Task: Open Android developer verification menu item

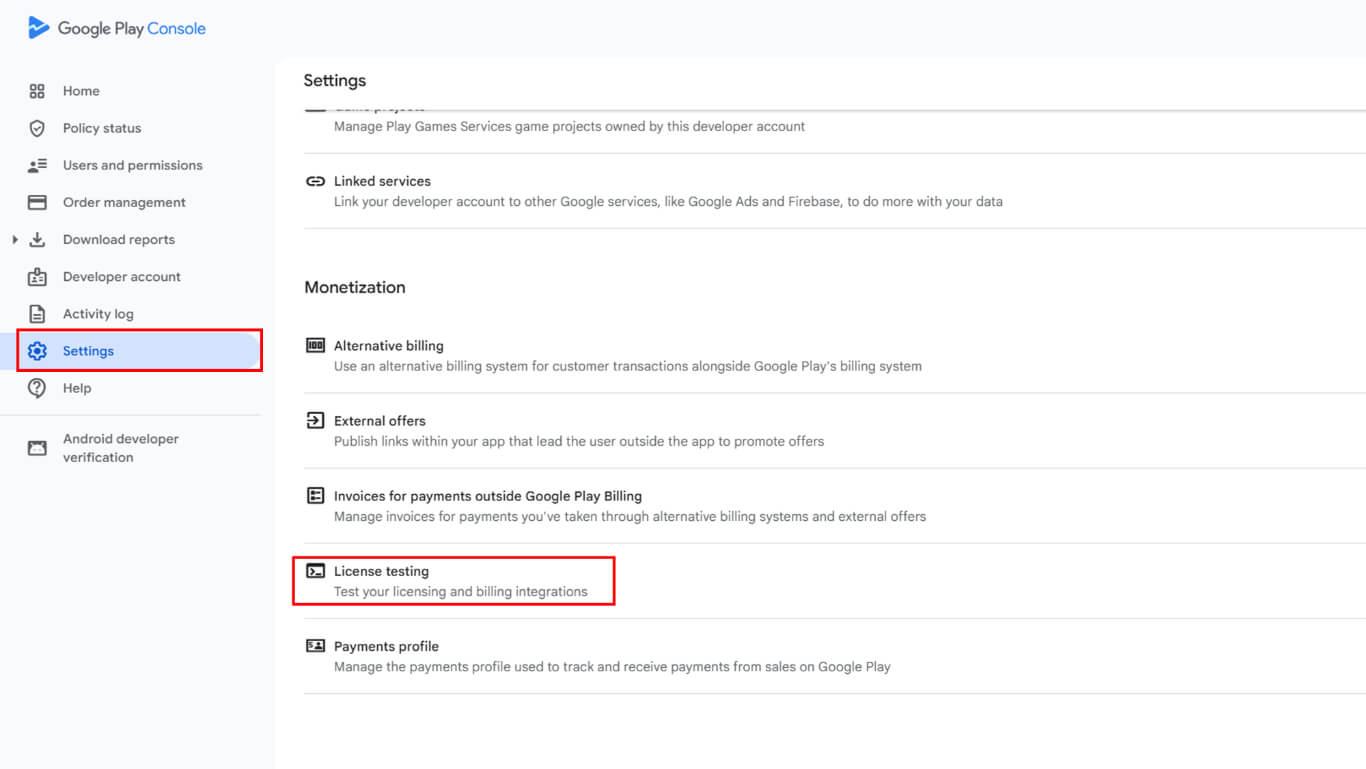Action: (120, 448)
